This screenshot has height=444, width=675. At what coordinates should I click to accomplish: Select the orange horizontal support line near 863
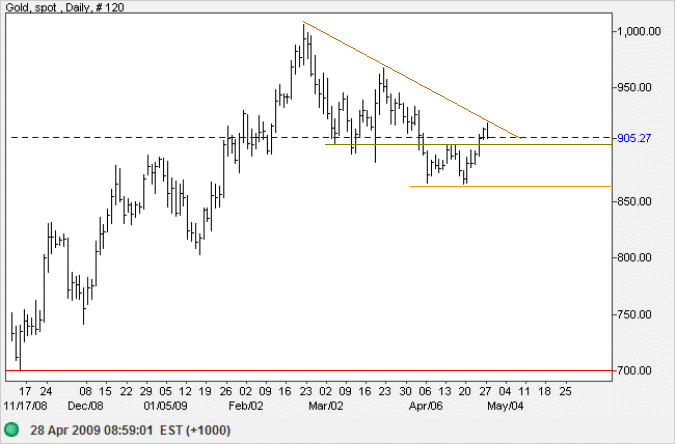[511, 186]
